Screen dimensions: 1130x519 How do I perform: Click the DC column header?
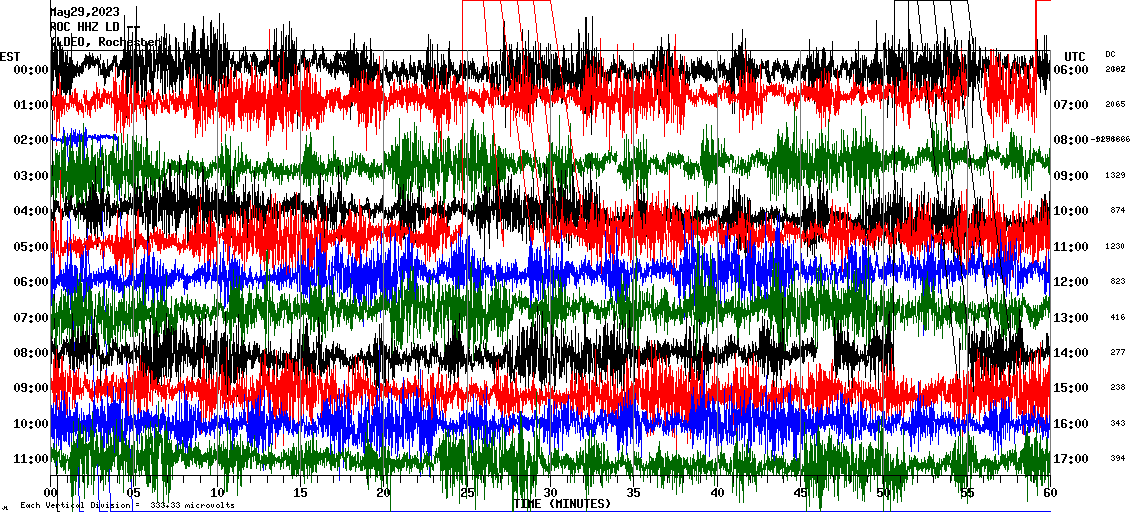1110,54
